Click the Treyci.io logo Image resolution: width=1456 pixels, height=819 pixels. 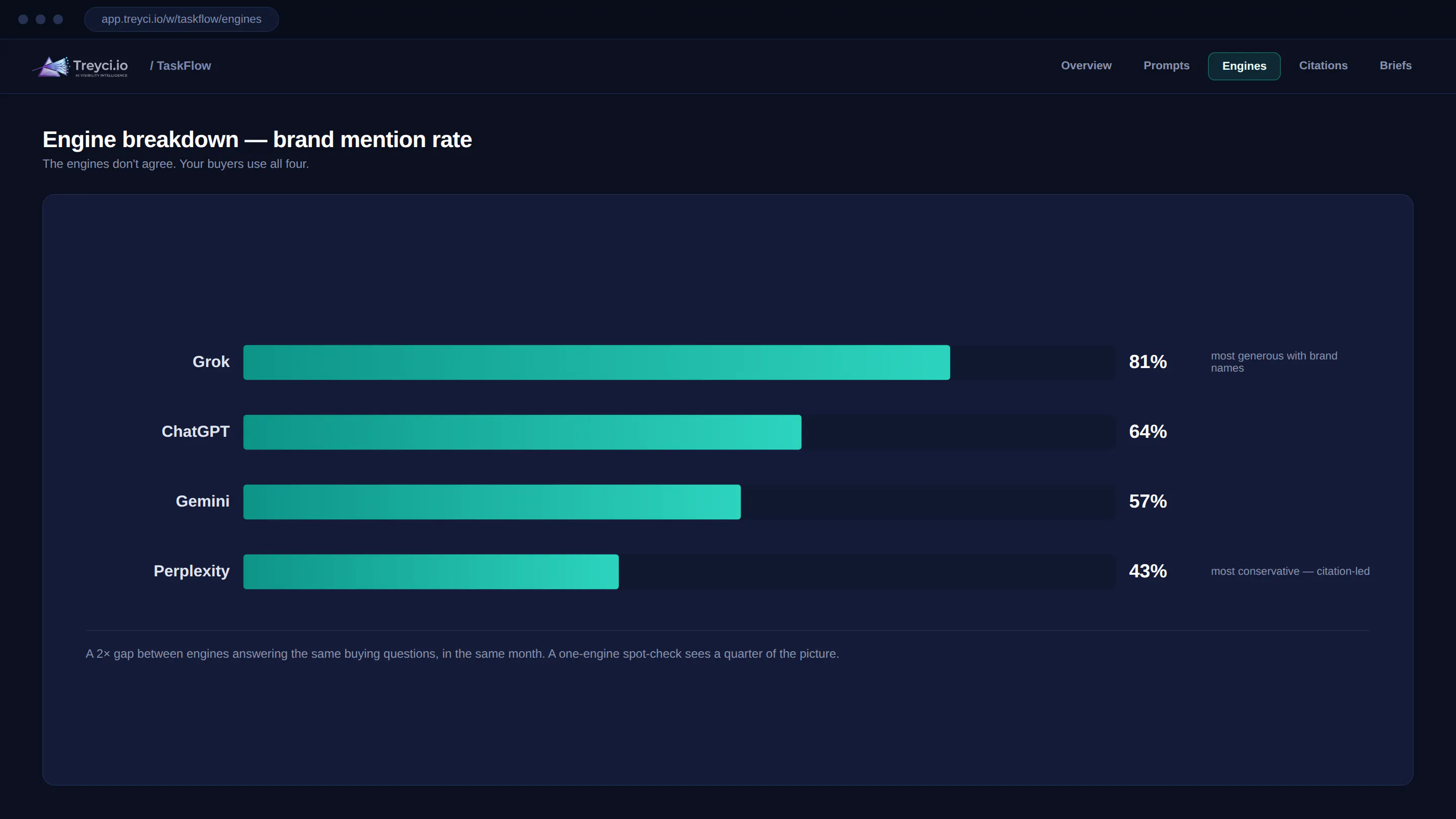pyautogui.click(x=80, y=66)
